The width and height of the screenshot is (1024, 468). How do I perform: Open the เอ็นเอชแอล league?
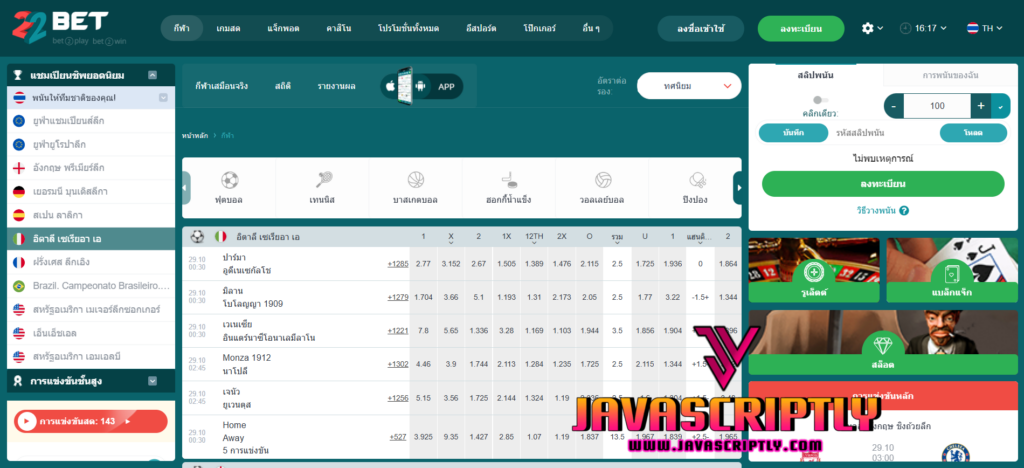(x=91, y=333)
